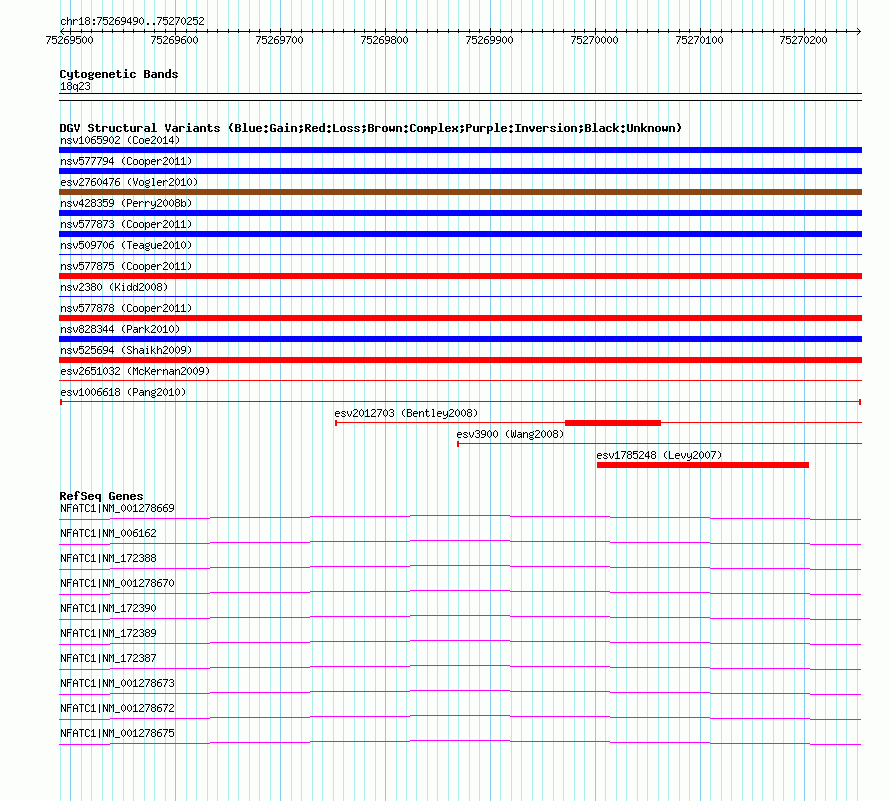The width and height of the screenshot is (890, 801).
Task: Select the blue gain bar under nsv577794
Action: [x=460, y=171]
